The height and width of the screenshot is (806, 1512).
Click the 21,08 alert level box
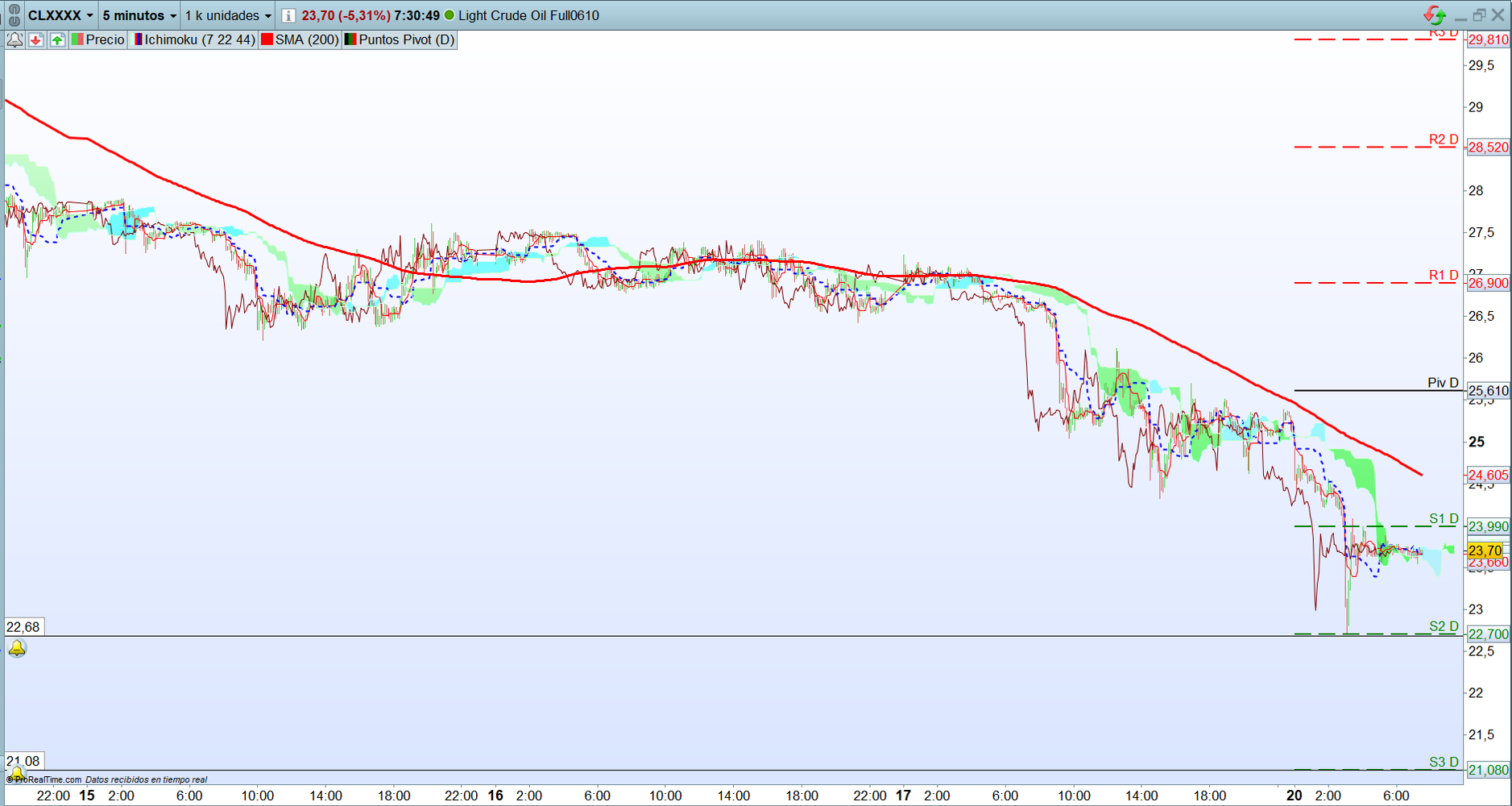tap(23, 761)
